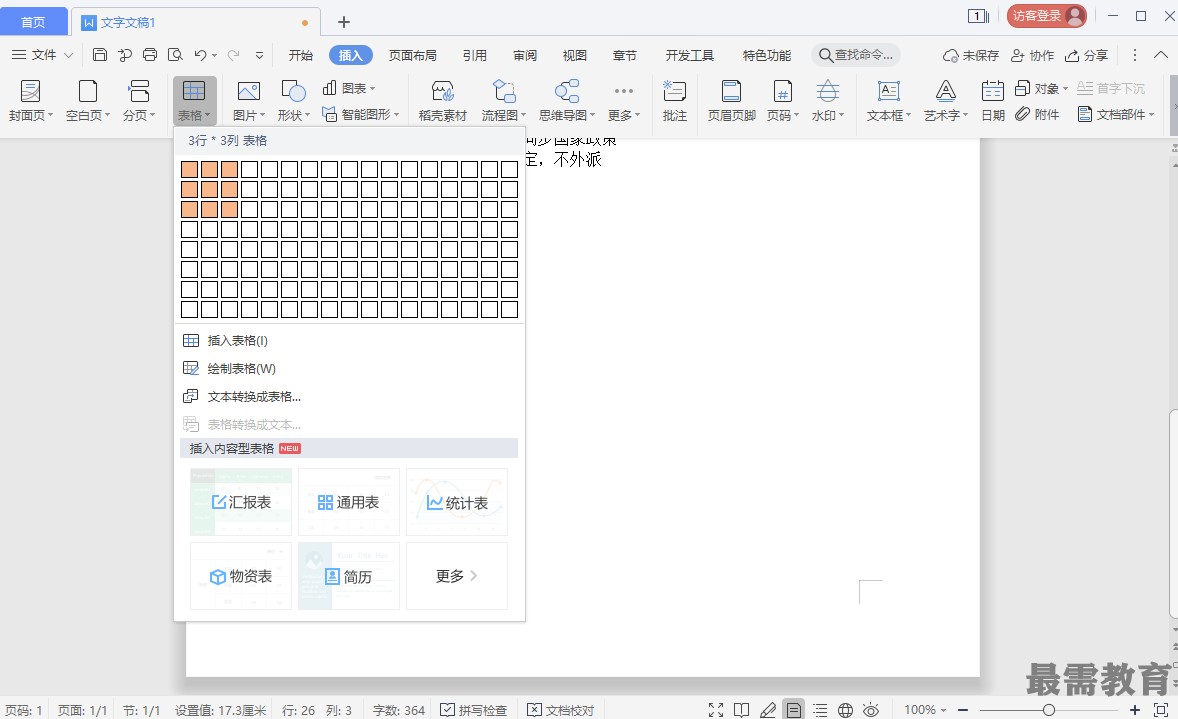Click the zoom in plus button
This screenshot has width=1178, height=719.
click(x=1134, y=710)
